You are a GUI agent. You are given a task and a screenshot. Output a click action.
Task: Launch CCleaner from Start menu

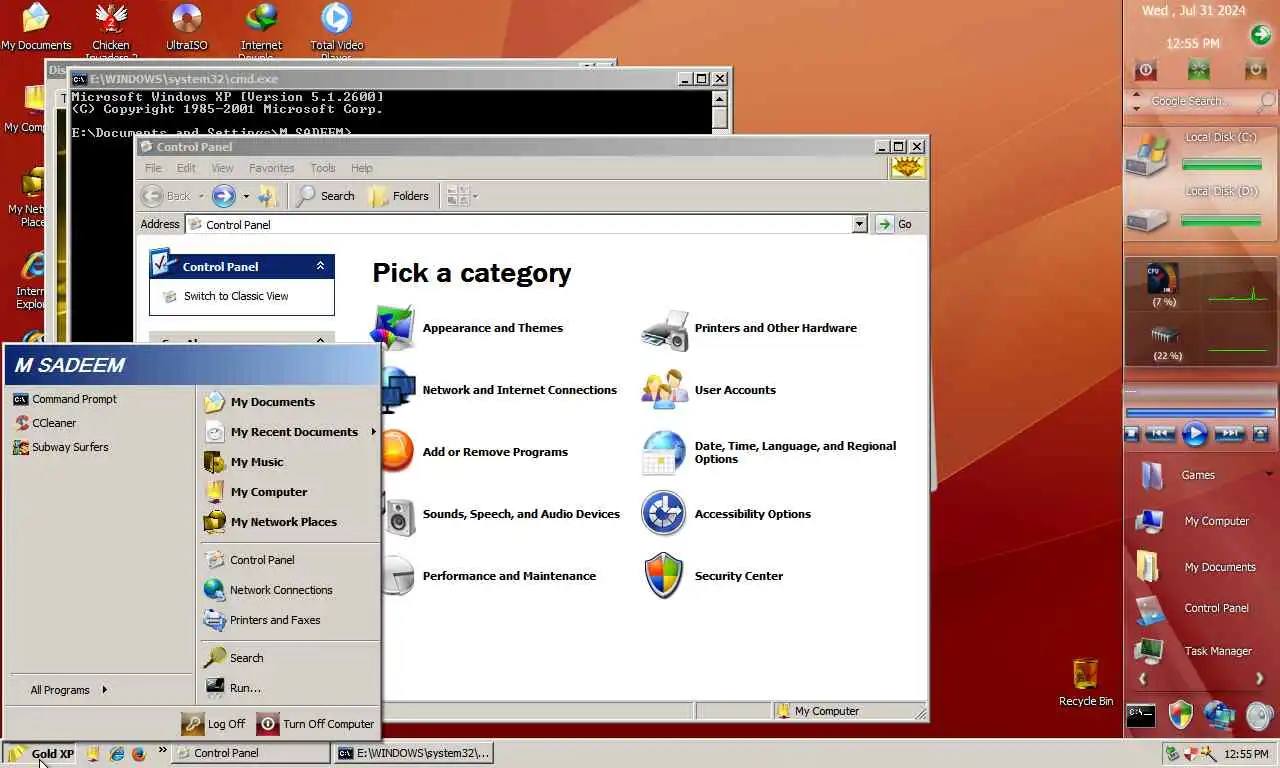click(x=45, y=423)
